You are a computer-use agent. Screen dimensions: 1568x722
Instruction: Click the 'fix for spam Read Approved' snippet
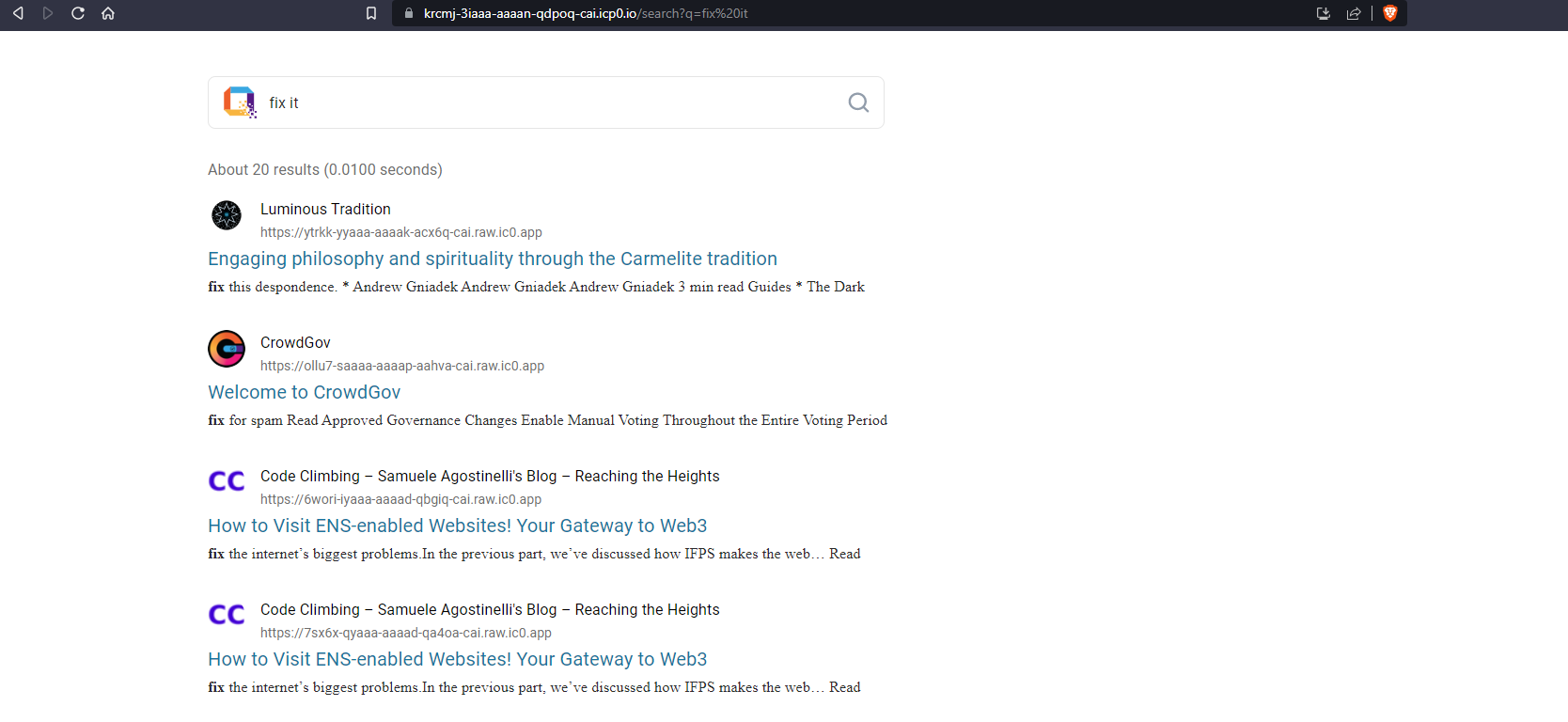(547, 420)
